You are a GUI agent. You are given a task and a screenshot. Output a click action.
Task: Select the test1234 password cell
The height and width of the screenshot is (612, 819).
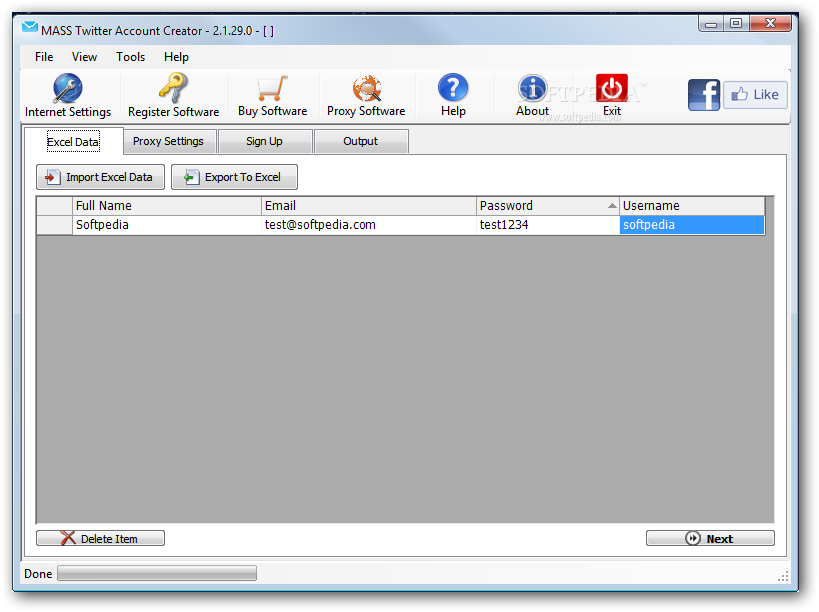[x=548, y=225]
